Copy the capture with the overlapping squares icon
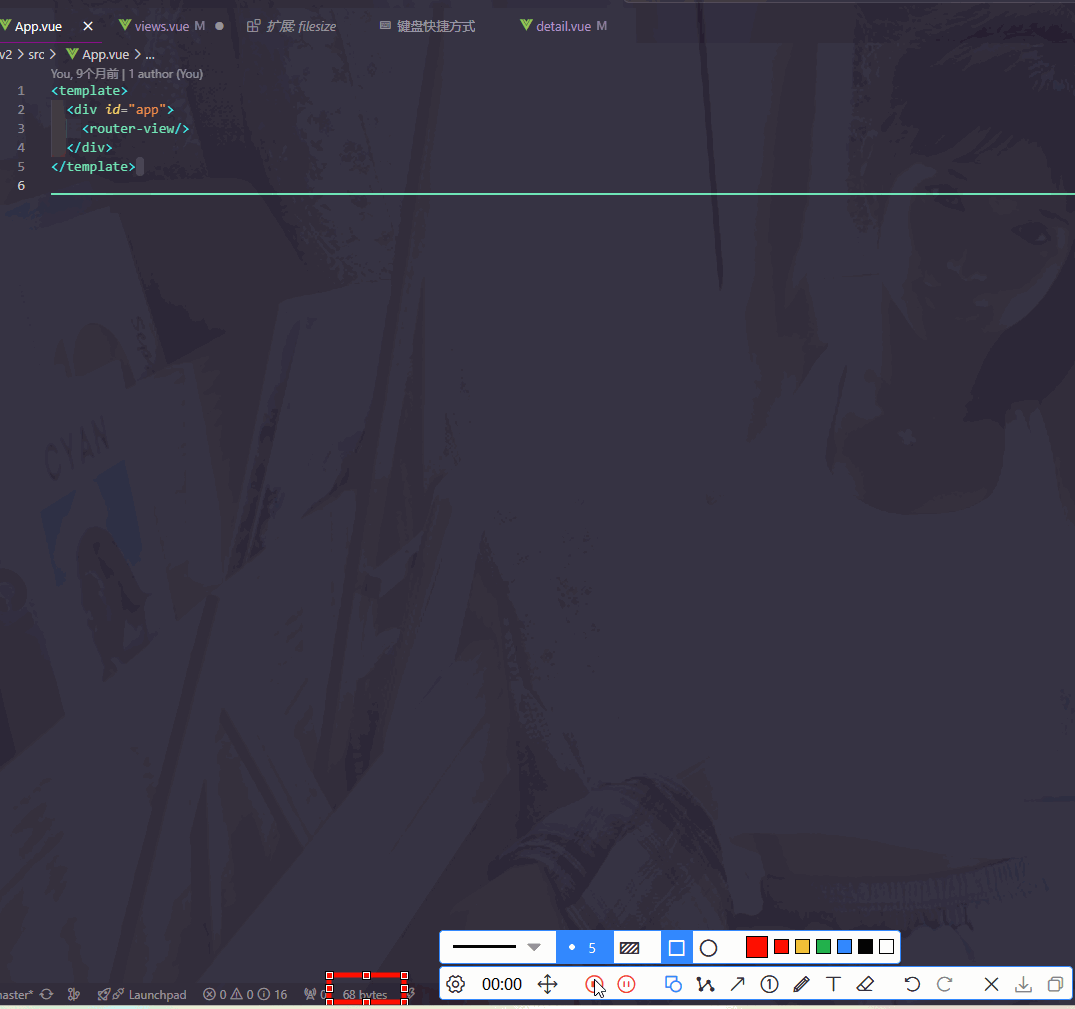Screen dimensions: 1075x1009 pos(1055,984)
